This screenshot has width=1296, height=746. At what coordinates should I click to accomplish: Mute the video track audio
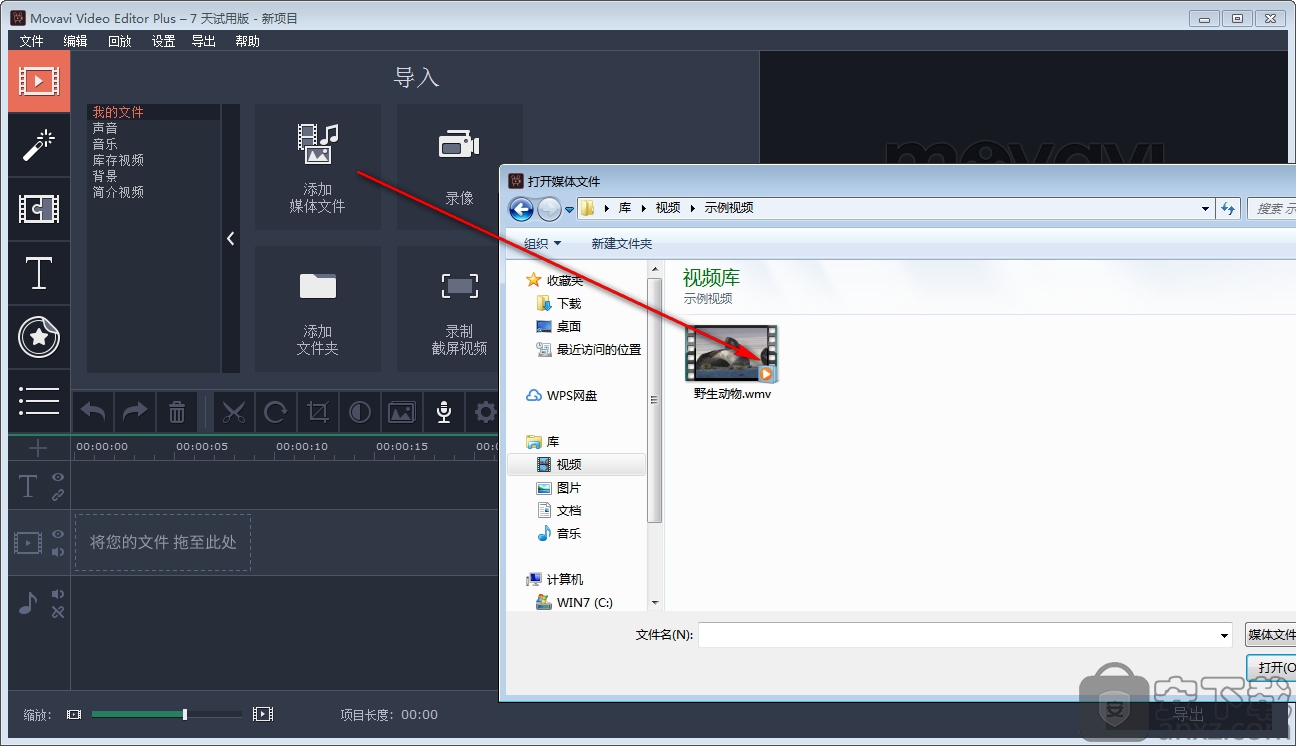click(58, 551)
